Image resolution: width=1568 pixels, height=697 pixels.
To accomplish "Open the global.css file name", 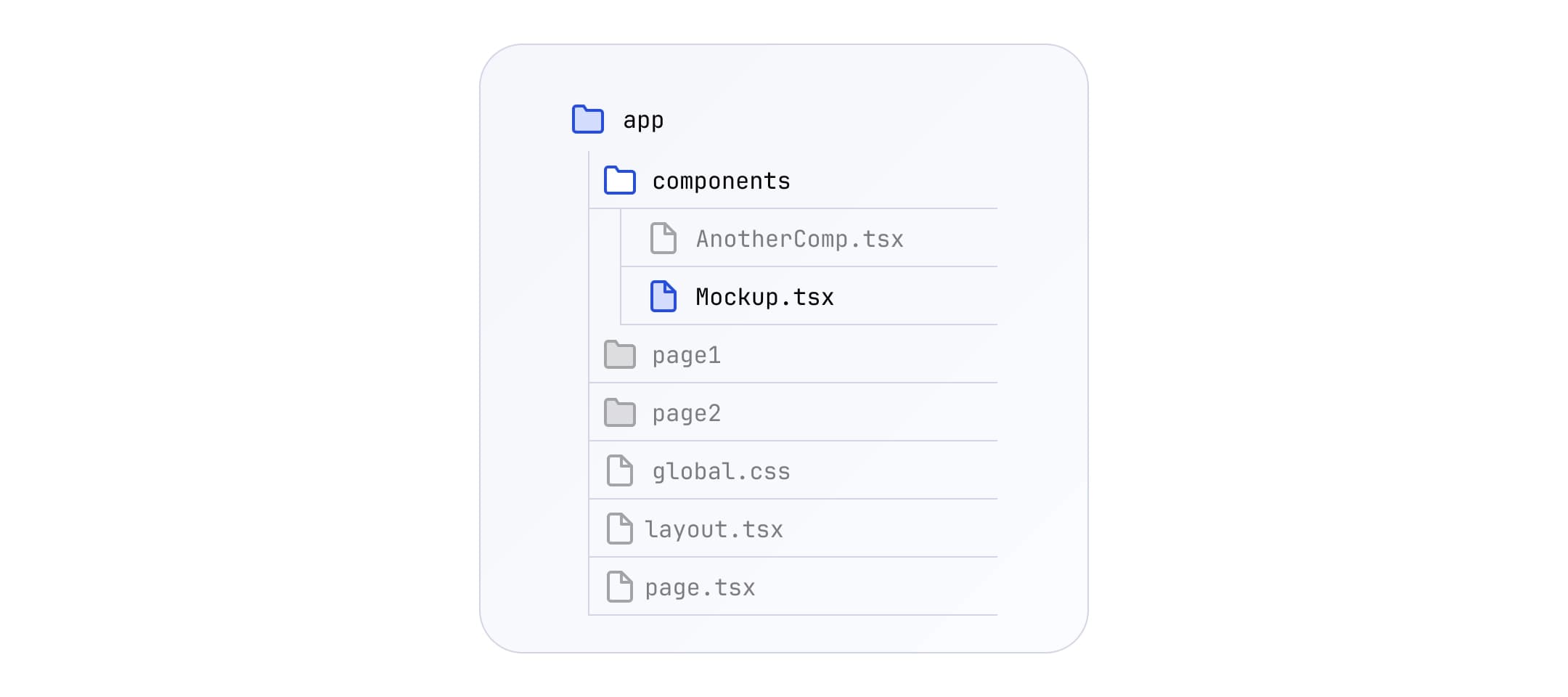I will point(721,471).
